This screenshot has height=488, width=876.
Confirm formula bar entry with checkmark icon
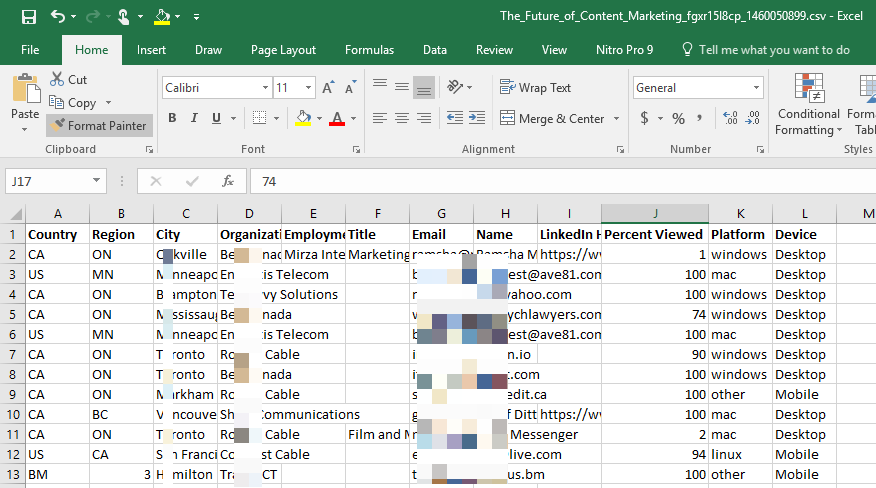click(x=192, y=181)
